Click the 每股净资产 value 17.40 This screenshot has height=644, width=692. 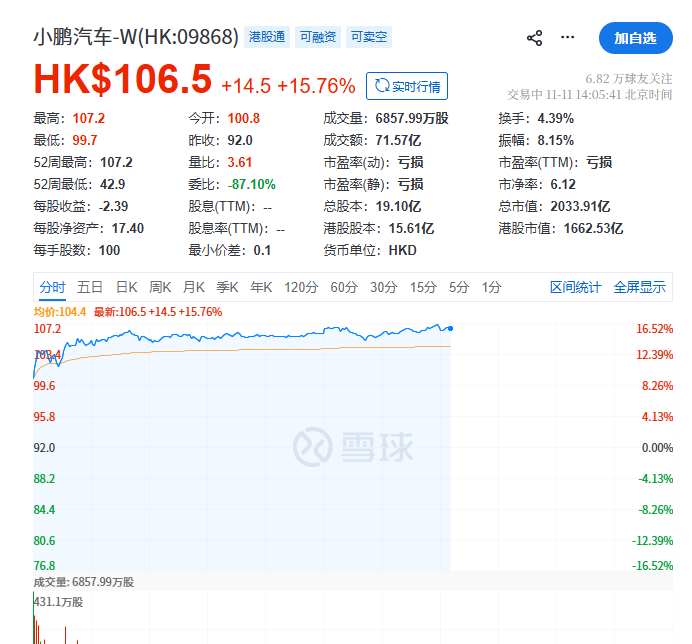point(128,228)
